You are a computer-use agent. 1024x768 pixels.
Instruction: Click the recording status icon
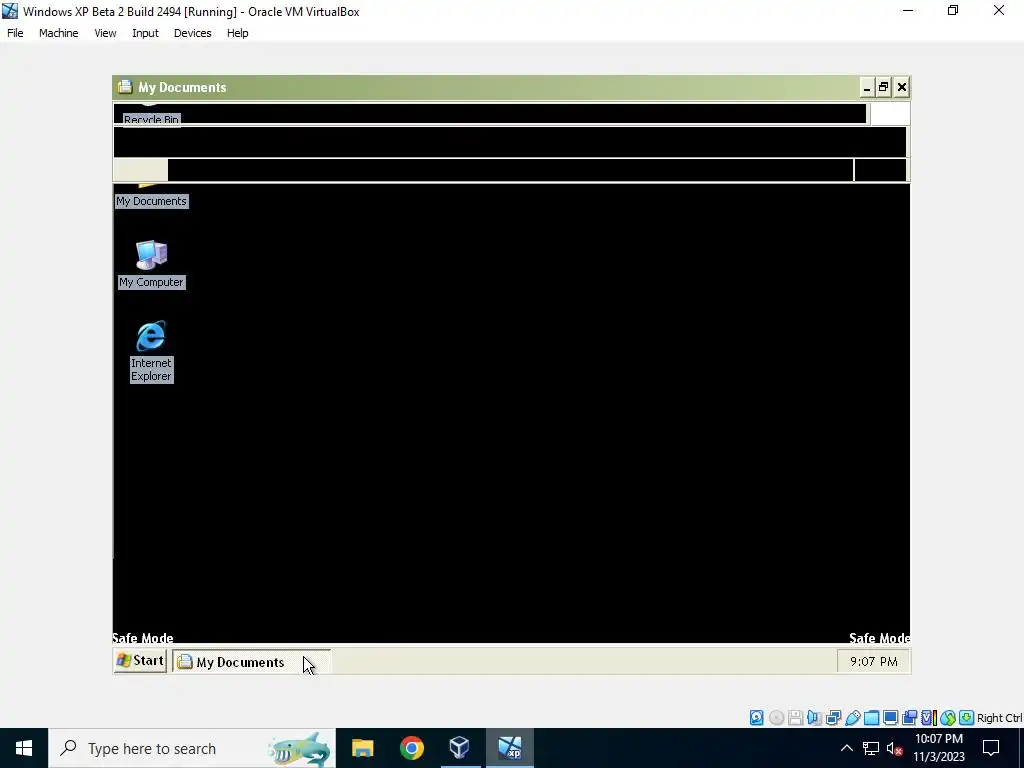pos(909,718)
